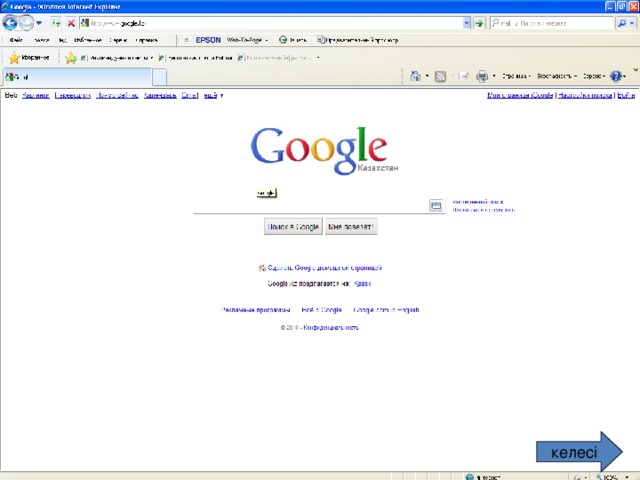The image size is (640, 480).
Task: Click the Google Казахстан logo
Action: pos(324,151)
